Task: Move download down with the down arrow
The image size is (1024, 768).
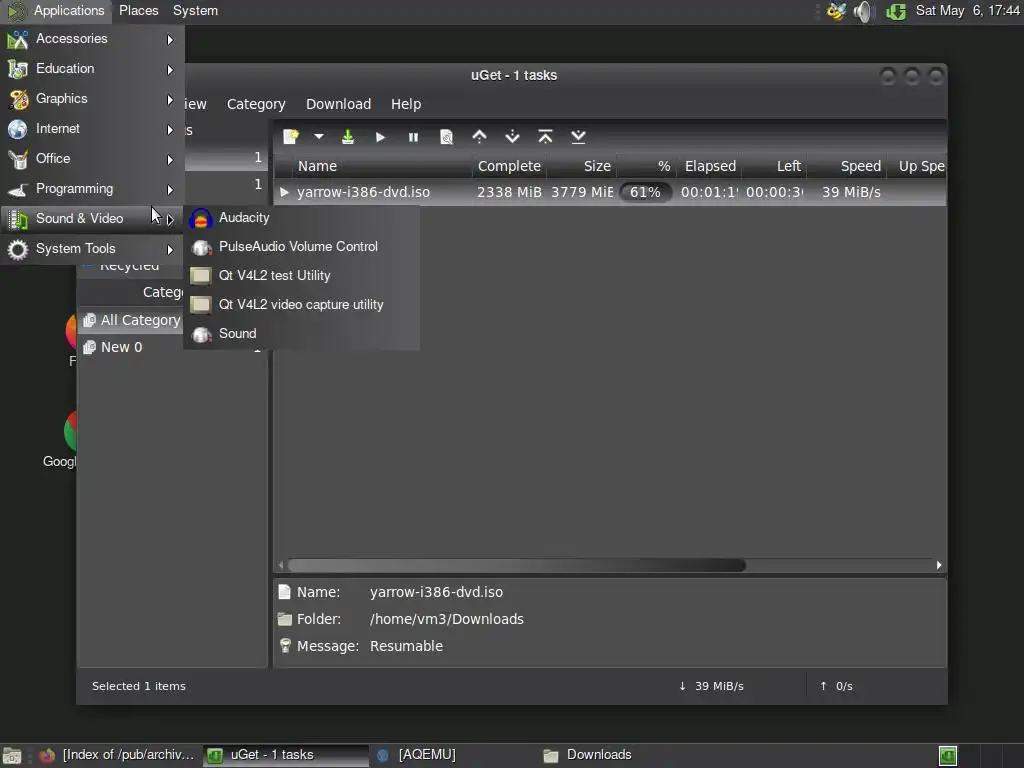Action: pos(513,136)
